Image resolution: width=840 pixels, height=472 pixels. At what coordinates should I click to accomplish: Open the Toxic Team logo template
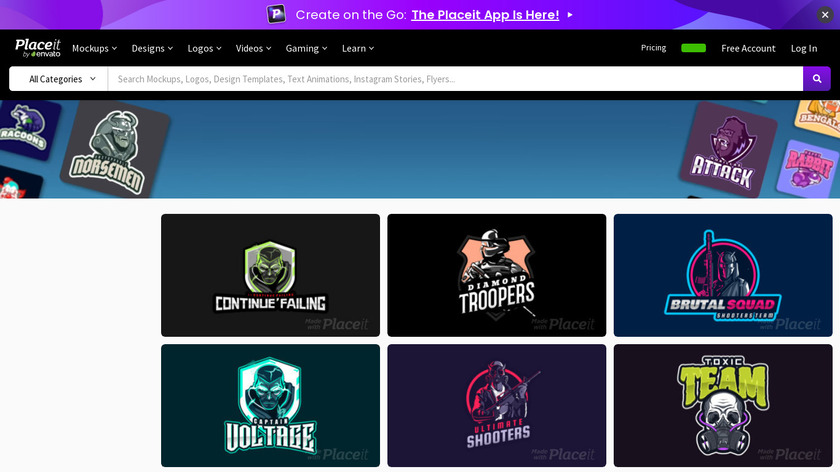[723, 406]
